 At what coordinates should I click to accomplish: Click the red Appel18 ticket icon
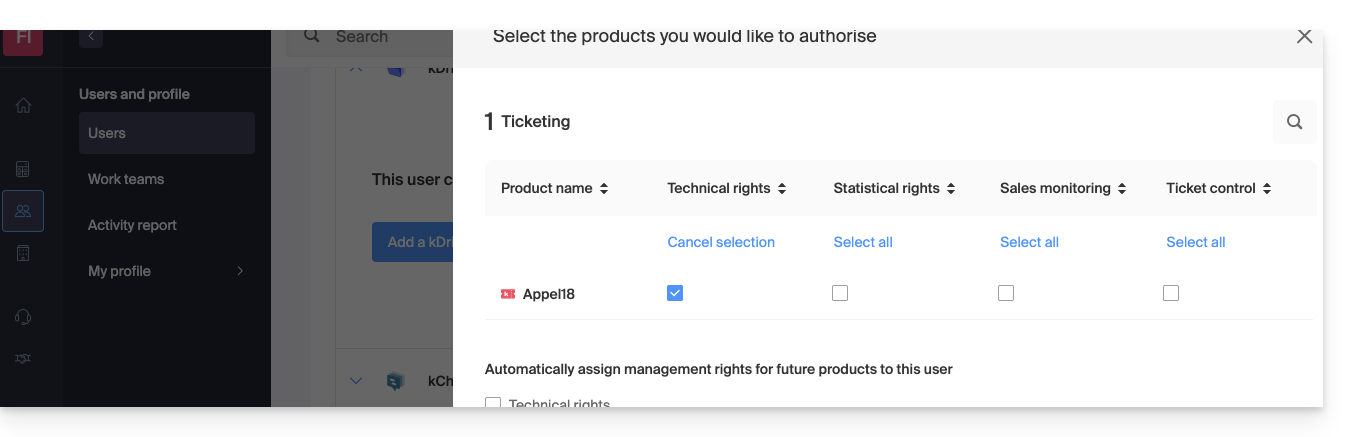pyautogui.click(x=508, y=294)
